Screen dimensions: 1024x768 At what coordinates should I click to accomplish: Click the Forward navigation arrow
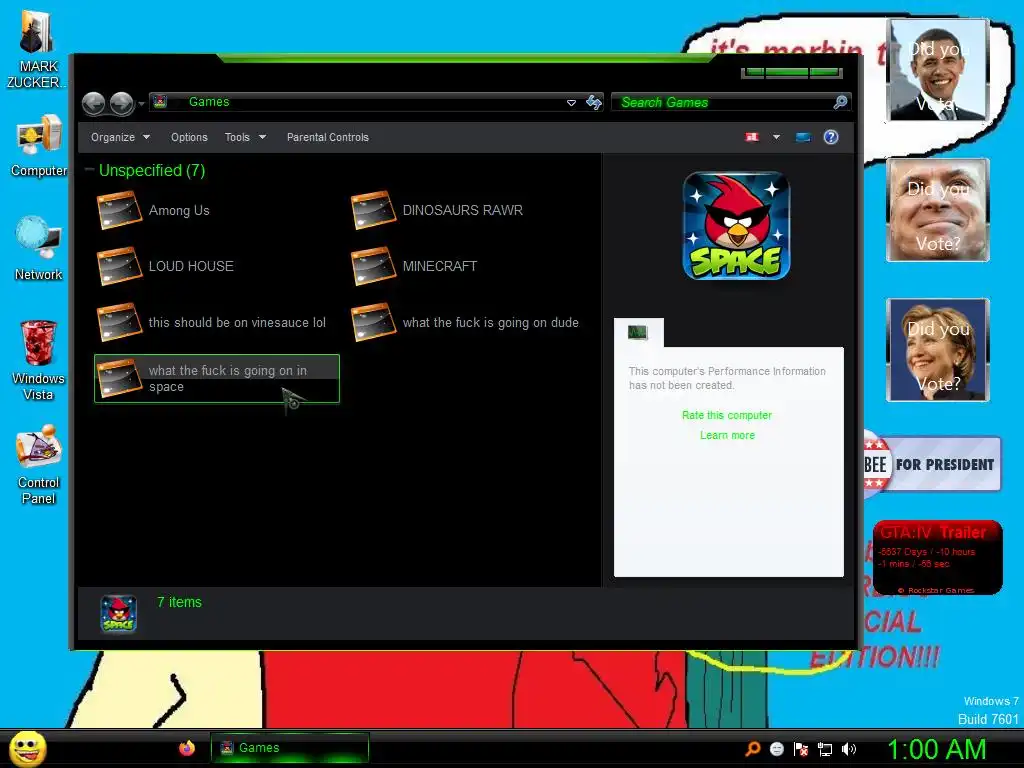coord(121,103)
